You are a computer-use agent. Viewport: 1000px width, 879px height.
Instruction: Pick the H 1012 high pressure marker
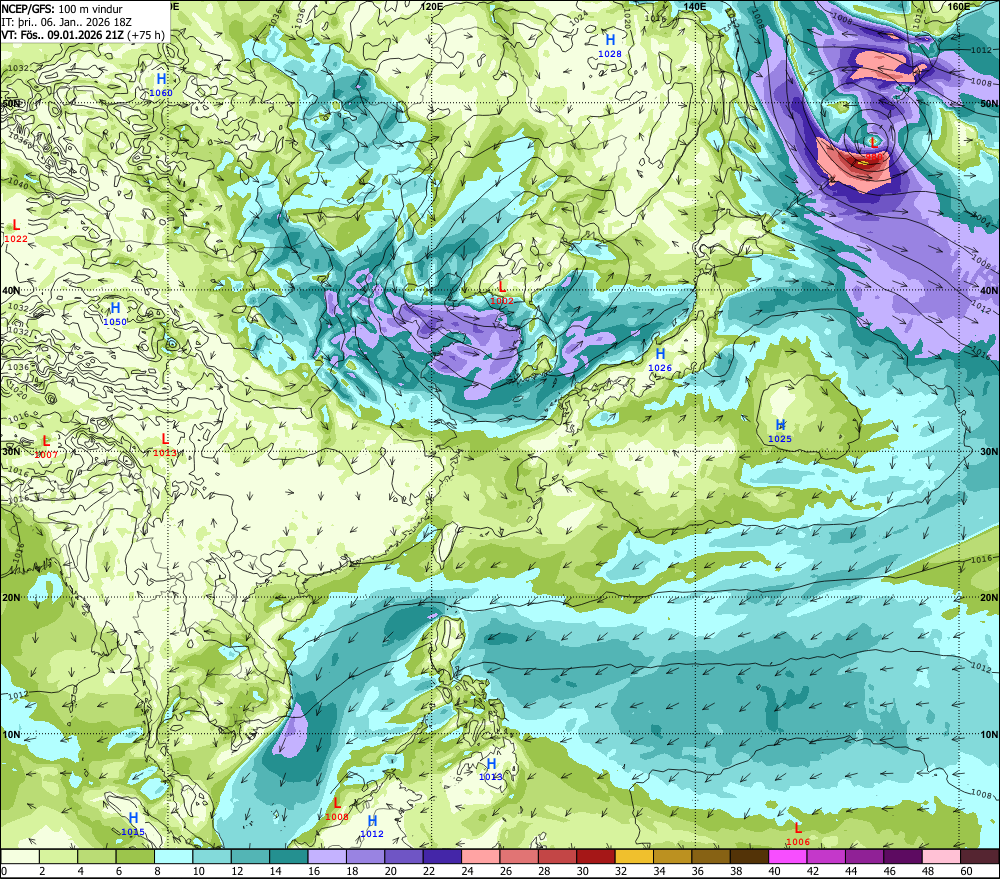point(372,826)
